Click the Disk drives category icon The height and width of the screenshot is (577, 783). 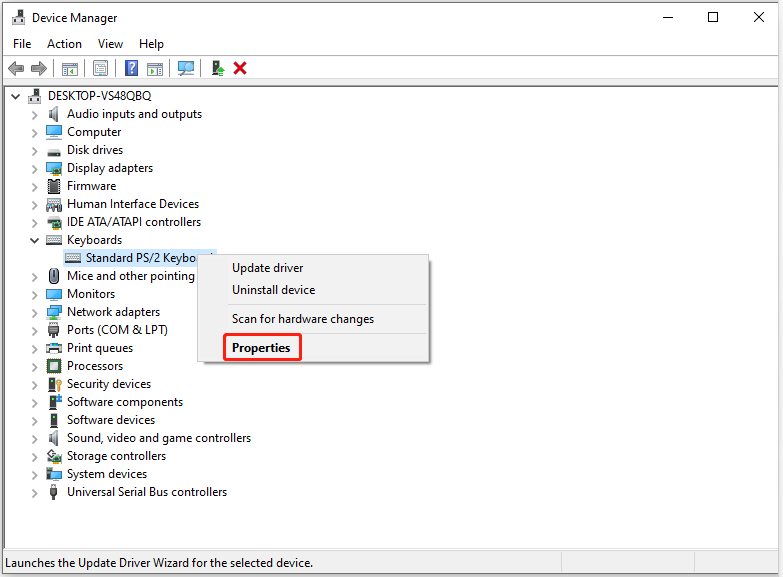pyautogui.click(x=54, y=151)
